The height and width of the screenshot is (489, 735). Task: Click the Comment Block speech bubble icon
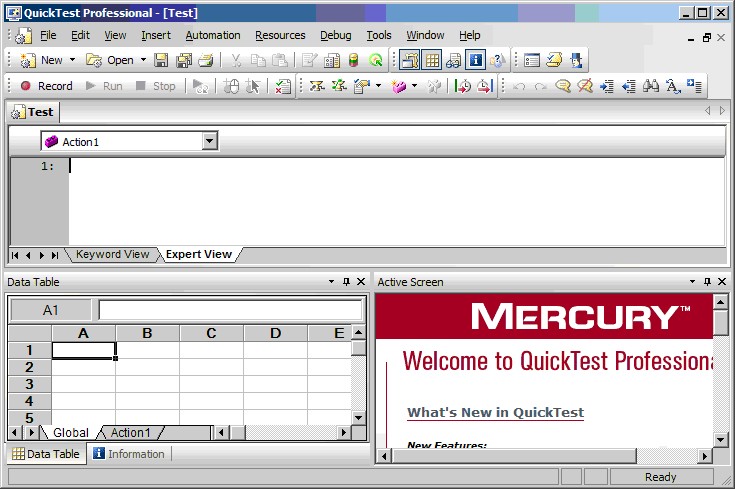point(562,86)
